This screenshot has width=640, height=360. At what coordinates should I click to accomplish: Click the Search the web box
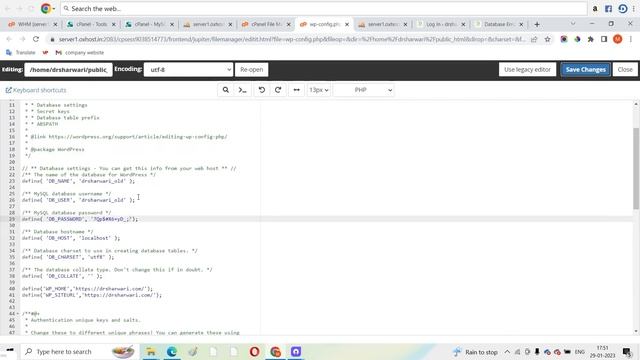(x=323, y=9)
